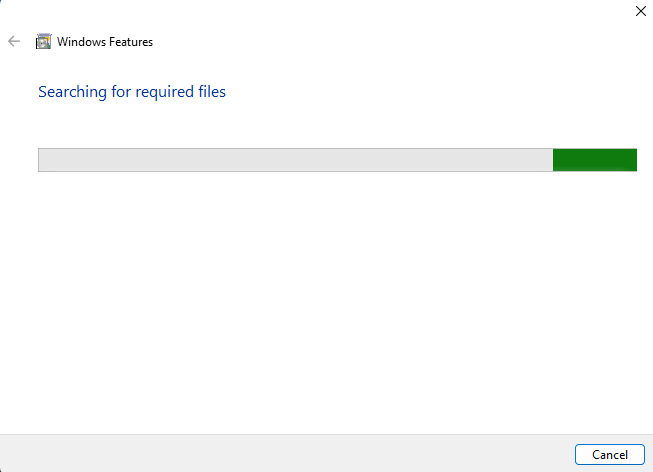Image resolution: width=653 pixels, height=472 pixels.
Task: Go back using the back arrow
Action: (14, 42)
